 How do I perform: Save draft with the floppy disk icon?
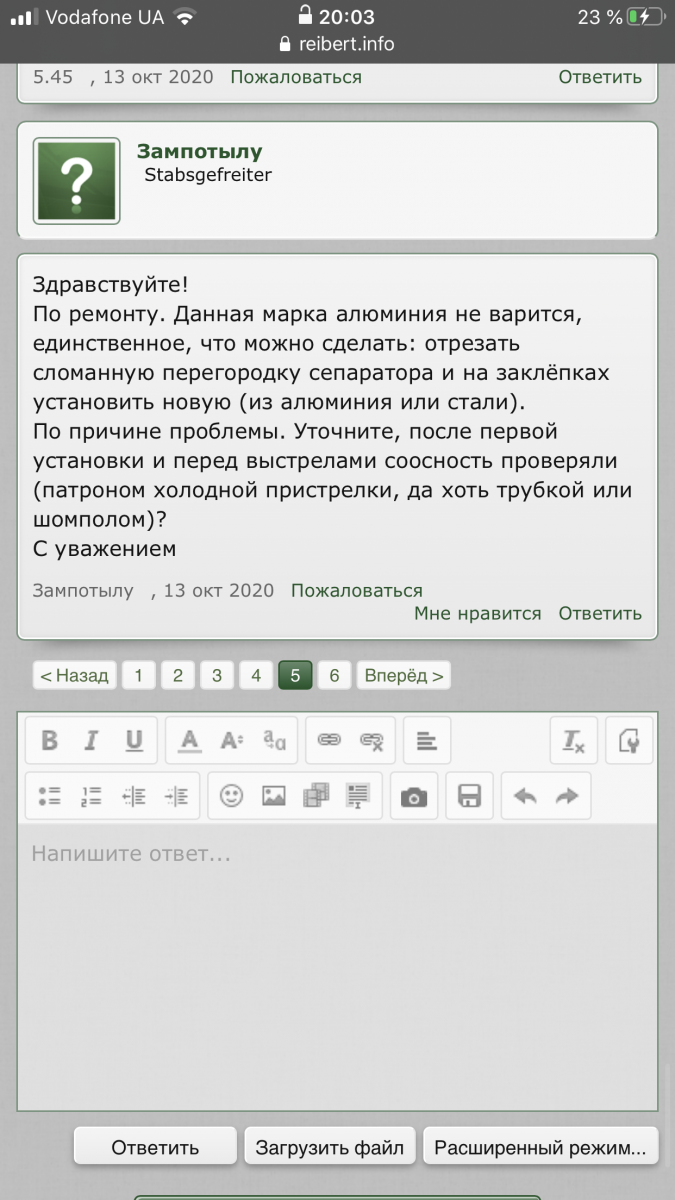point(469,796)
